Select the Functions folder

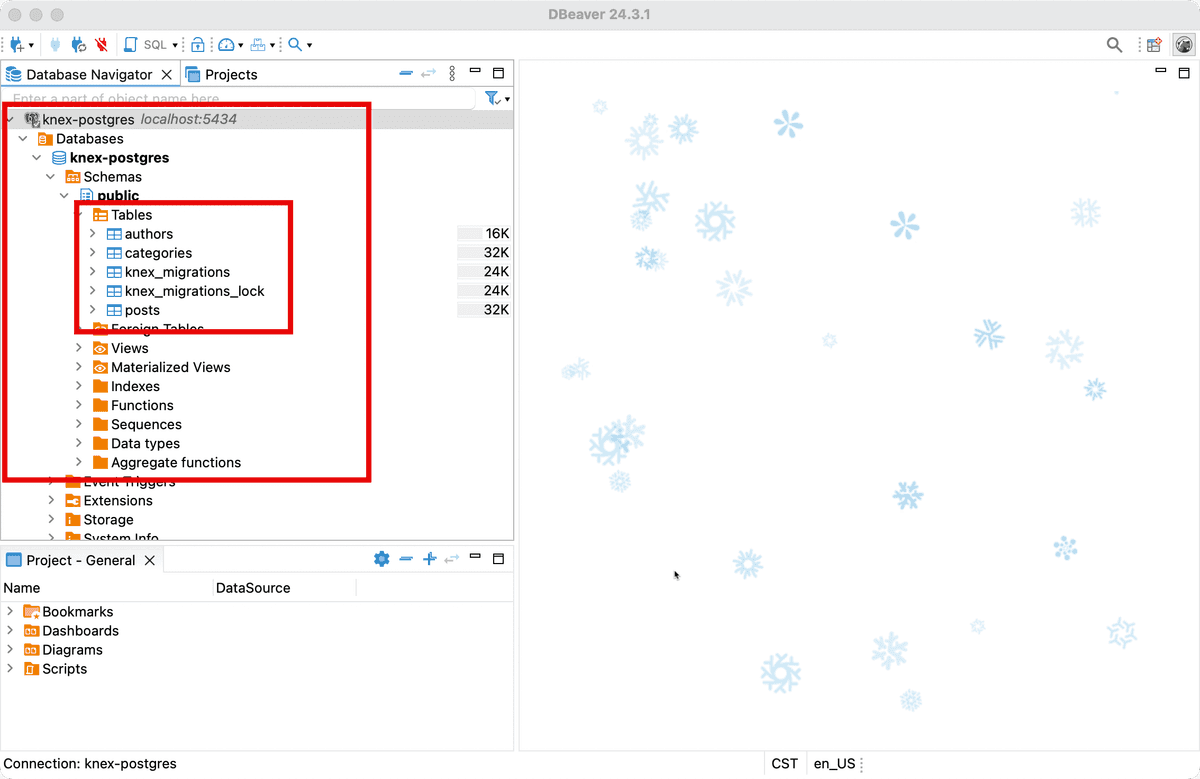(x=142, y=405)
